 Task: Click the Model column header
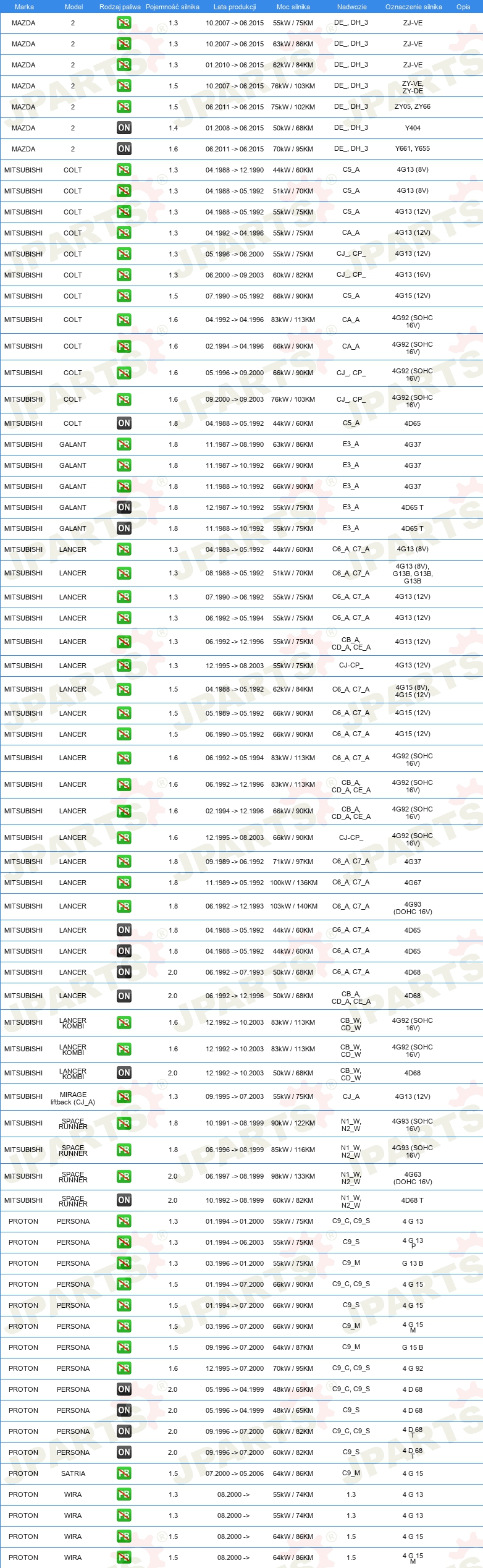click(x=73, y=7)
